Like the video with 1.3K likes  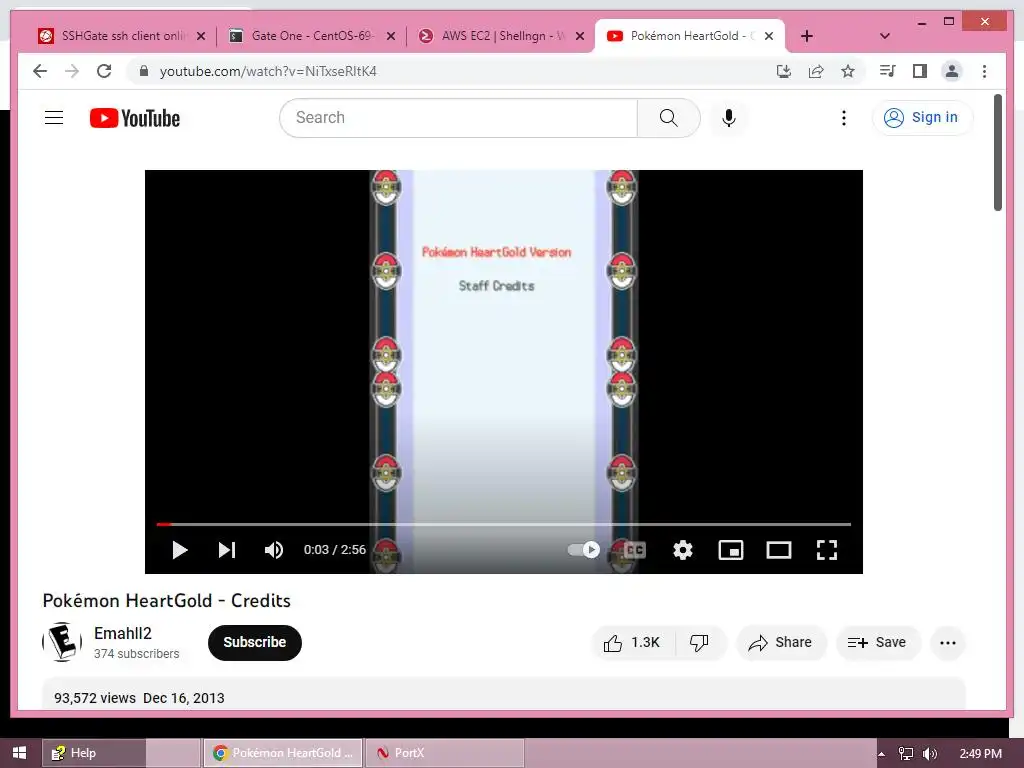pyautogui.click(x=632, y=643)
